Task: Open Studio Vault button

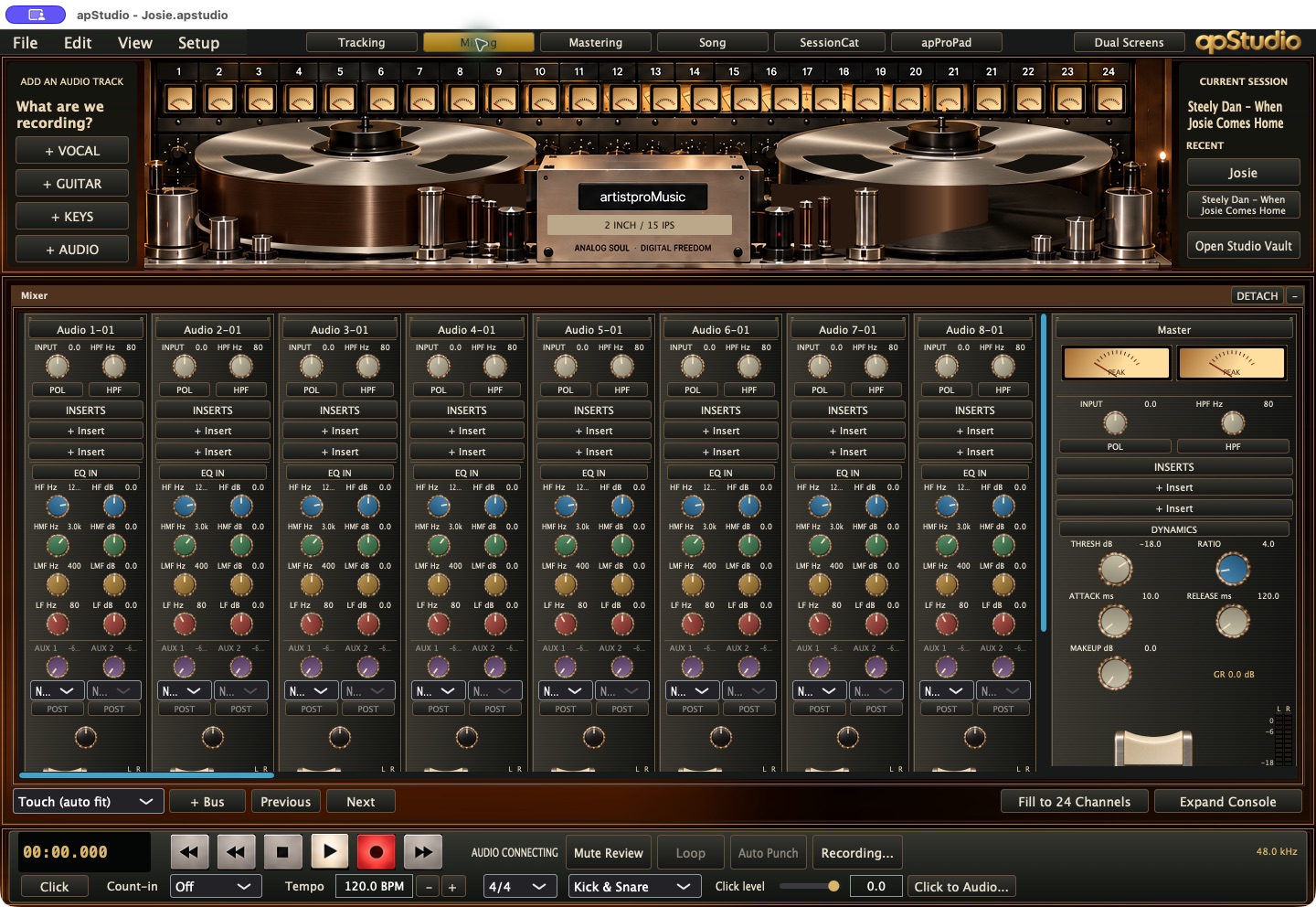Action: click(x=1243, y=246)
